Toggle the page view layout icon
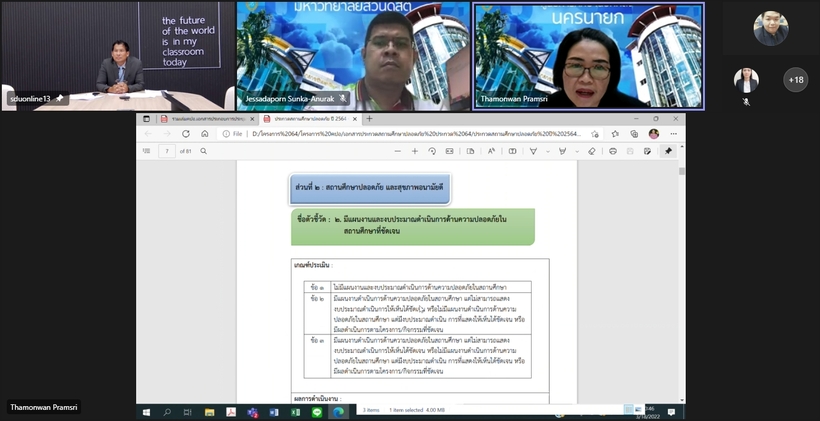 click(x=471, y=151)
